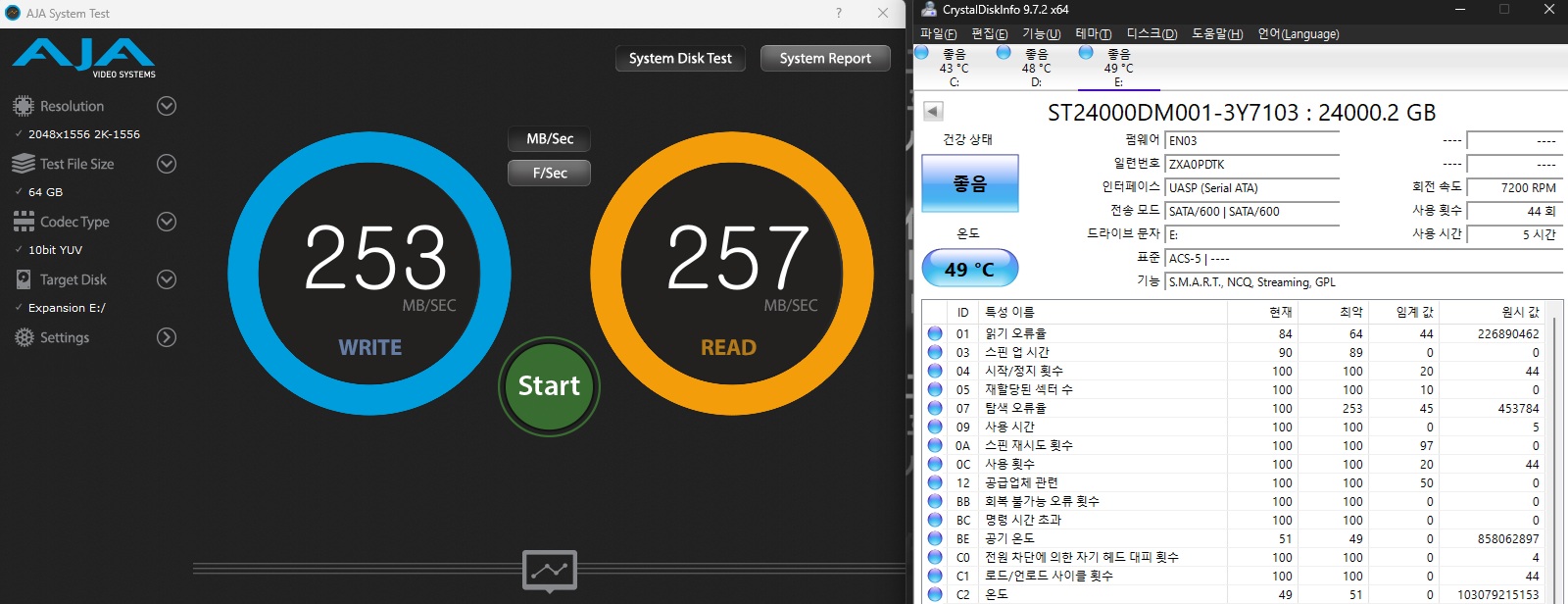Open the 언어(Language) menu
Image resolution: width=1568 pixels, height=604 pixels.
pos(1298,33)
